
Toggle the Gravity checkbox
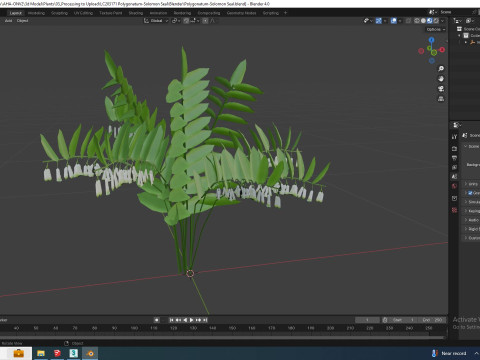(x=470, y=193)
